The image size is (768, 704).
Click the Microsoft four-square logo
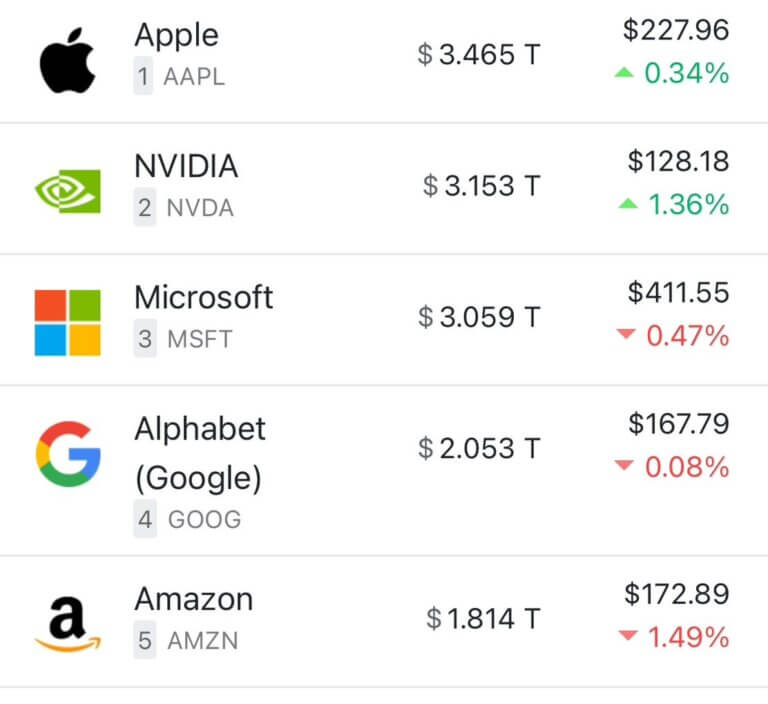pos(68,322)
